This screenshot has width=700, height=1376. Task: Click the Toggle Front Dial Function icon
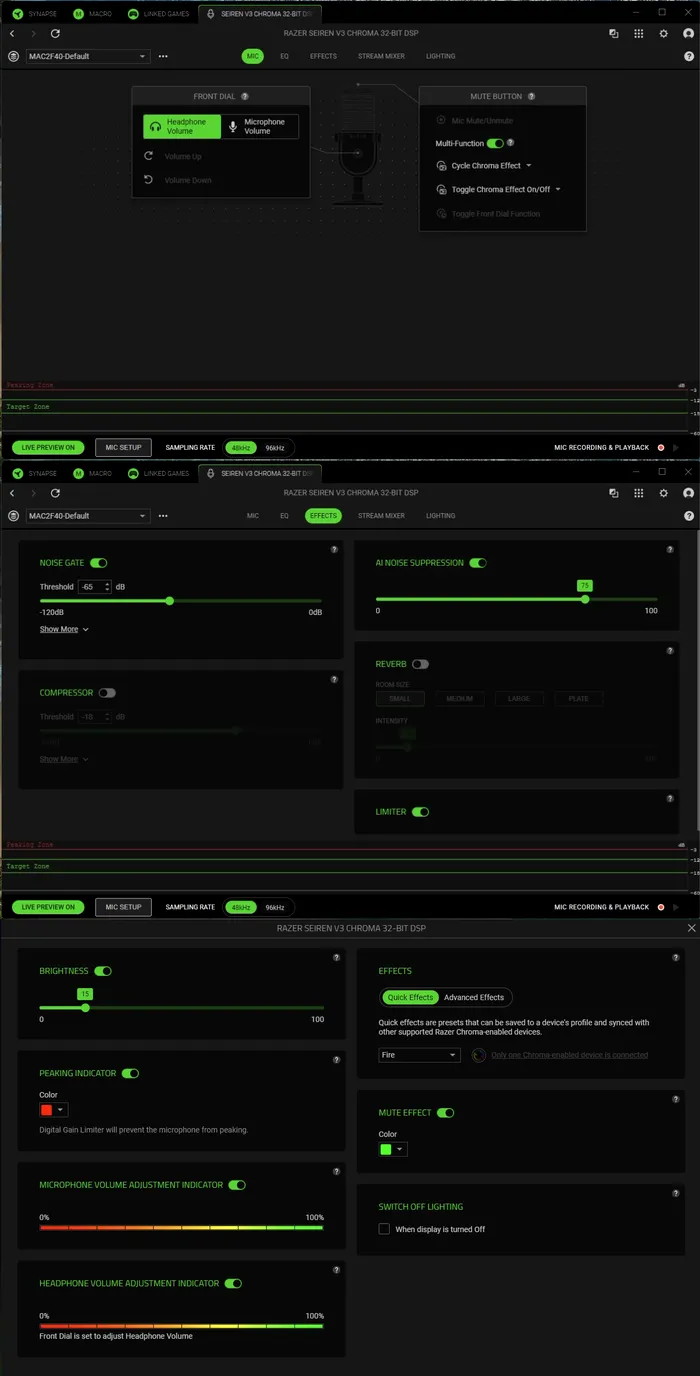point(442,213)
